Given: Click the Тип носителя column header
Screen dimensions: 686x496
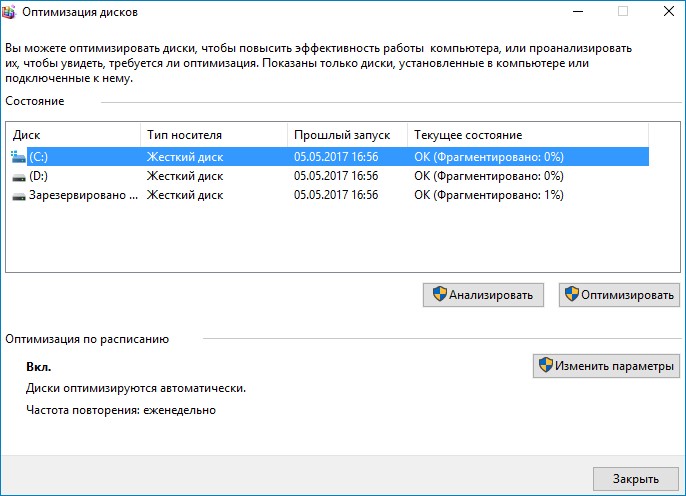Looking at the screenshot, I should click(x=213, y=135).
